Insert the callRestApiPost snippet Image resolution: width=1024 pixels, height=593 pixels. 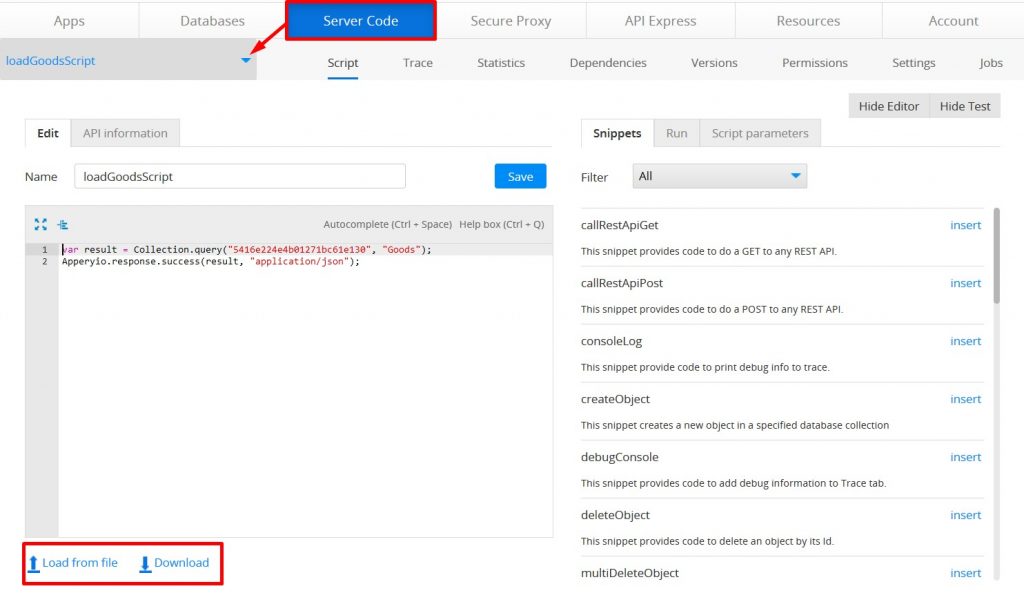point(965,283)
